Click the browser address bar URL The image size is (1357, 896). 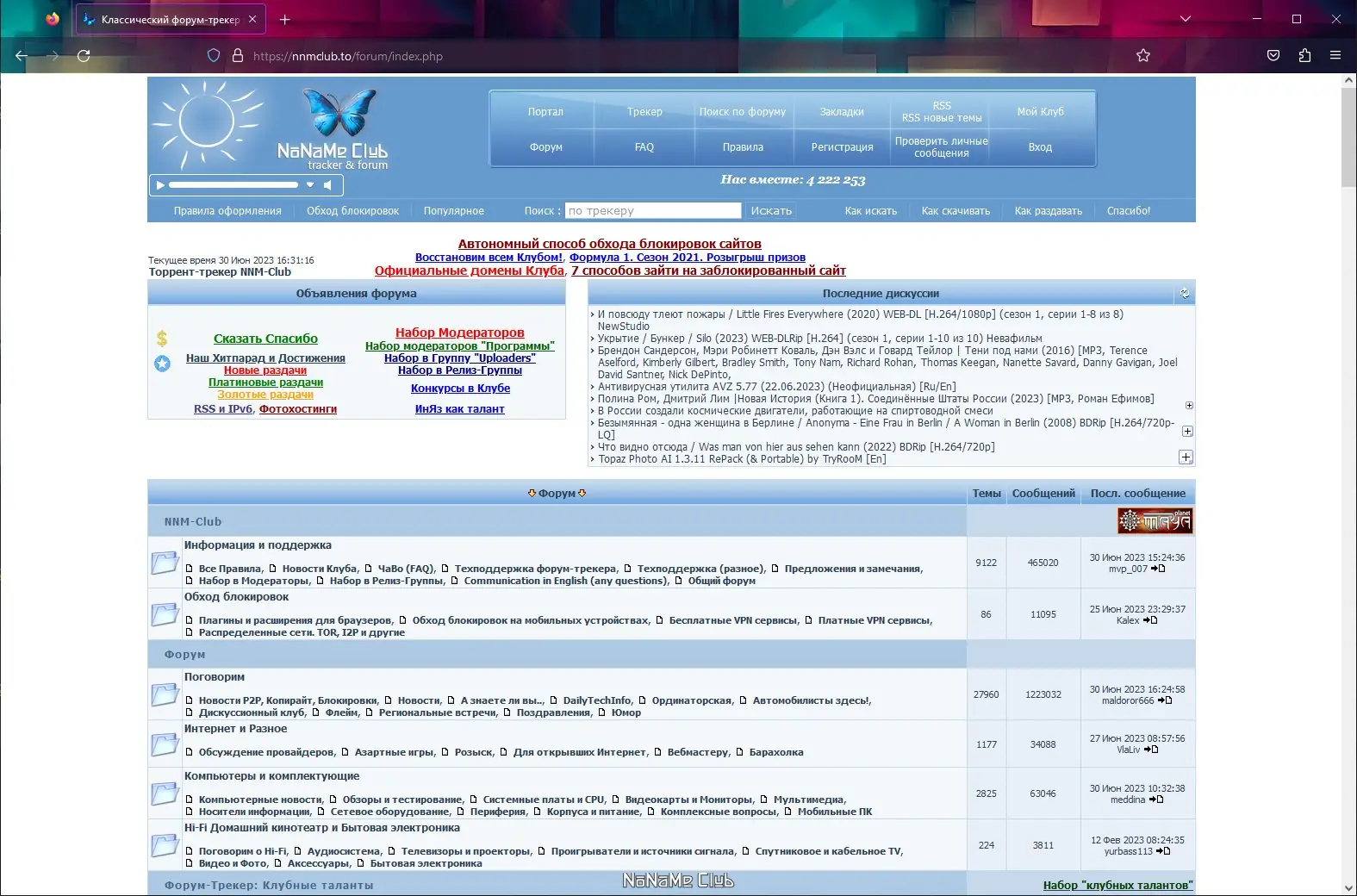tap(348, 56)
